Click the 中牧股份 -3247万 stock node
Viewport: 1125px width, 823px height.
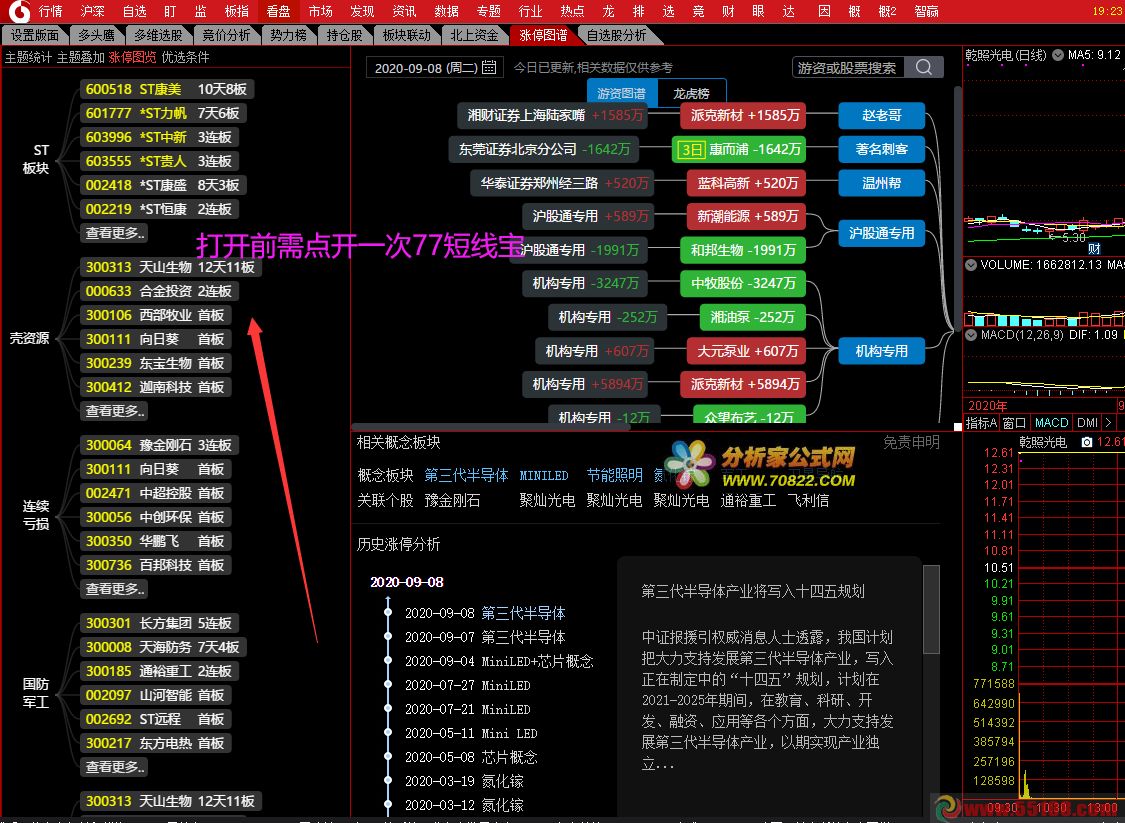pos(743,283)
